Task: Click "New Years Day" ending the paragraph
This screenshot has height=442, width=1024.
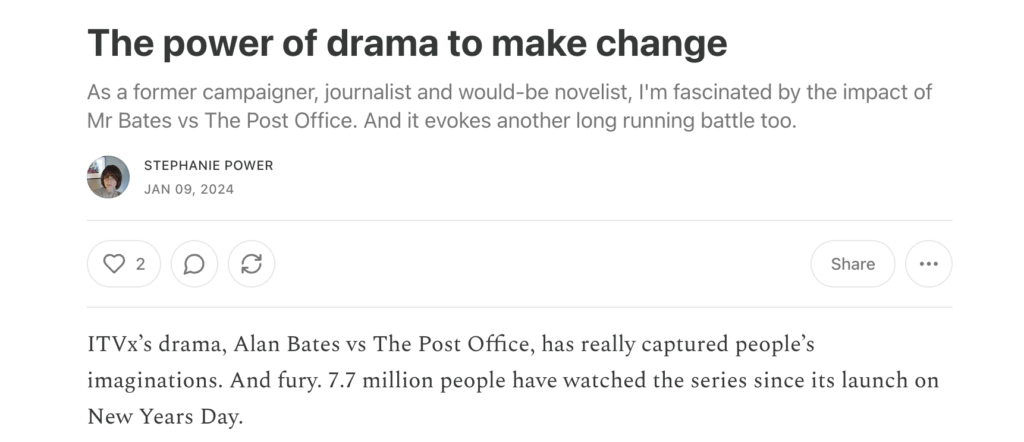Action: [165, 417]
